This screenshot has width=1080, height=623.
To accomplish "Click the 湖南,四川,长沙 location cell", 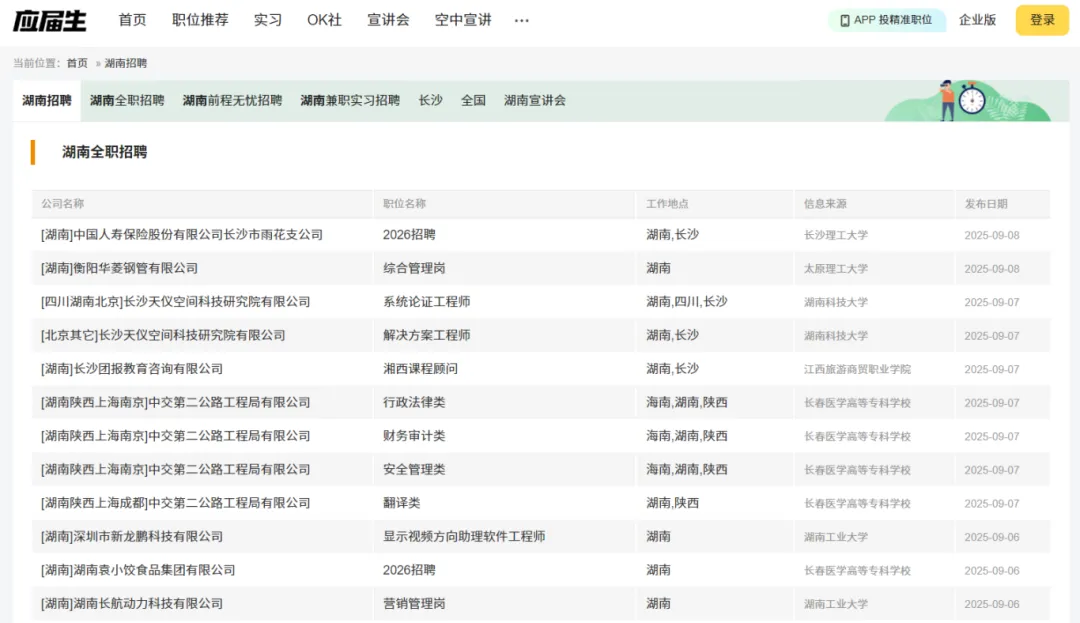I will [x=687, y=302].
